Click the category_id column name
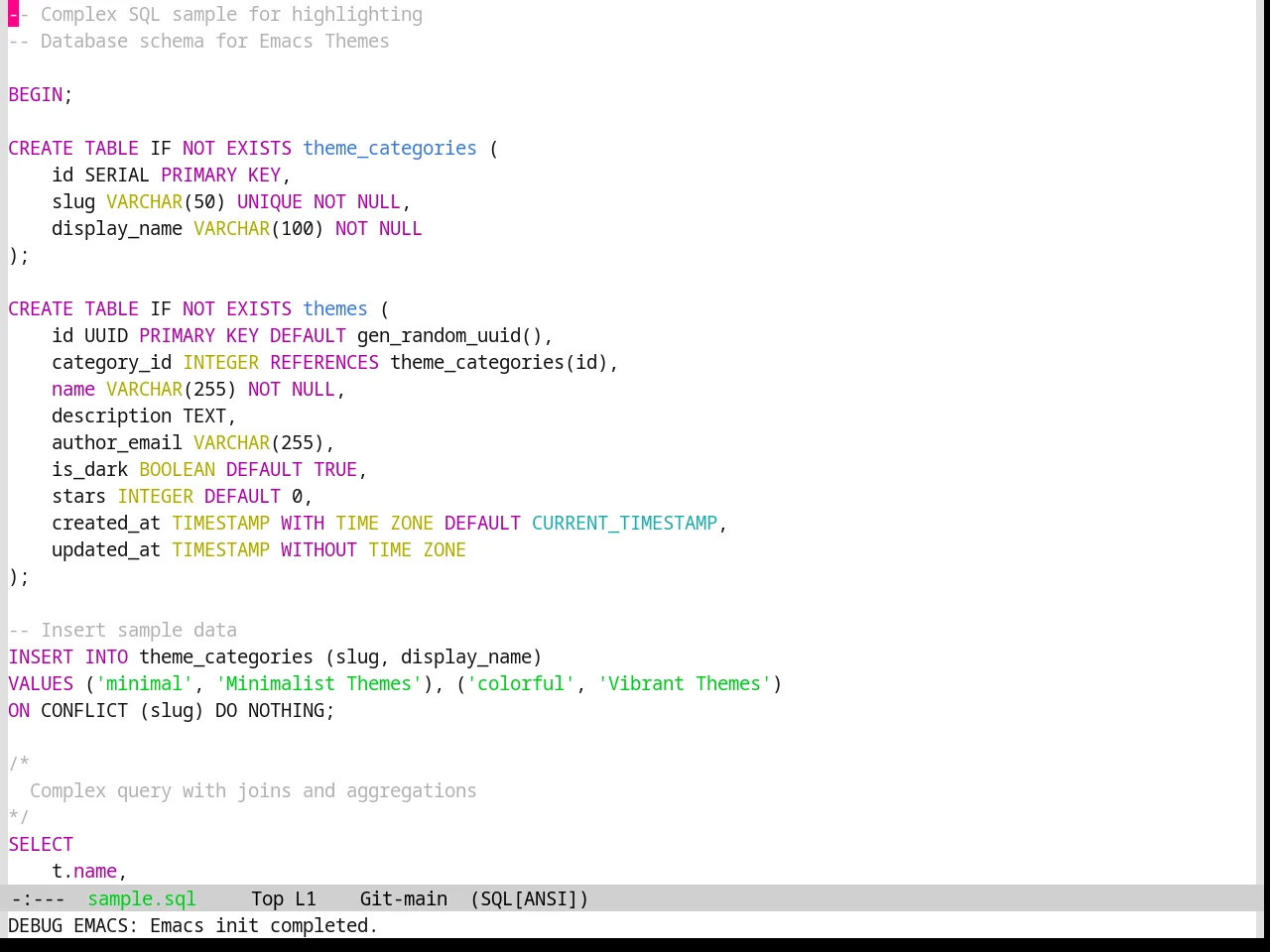 [112, 362]
